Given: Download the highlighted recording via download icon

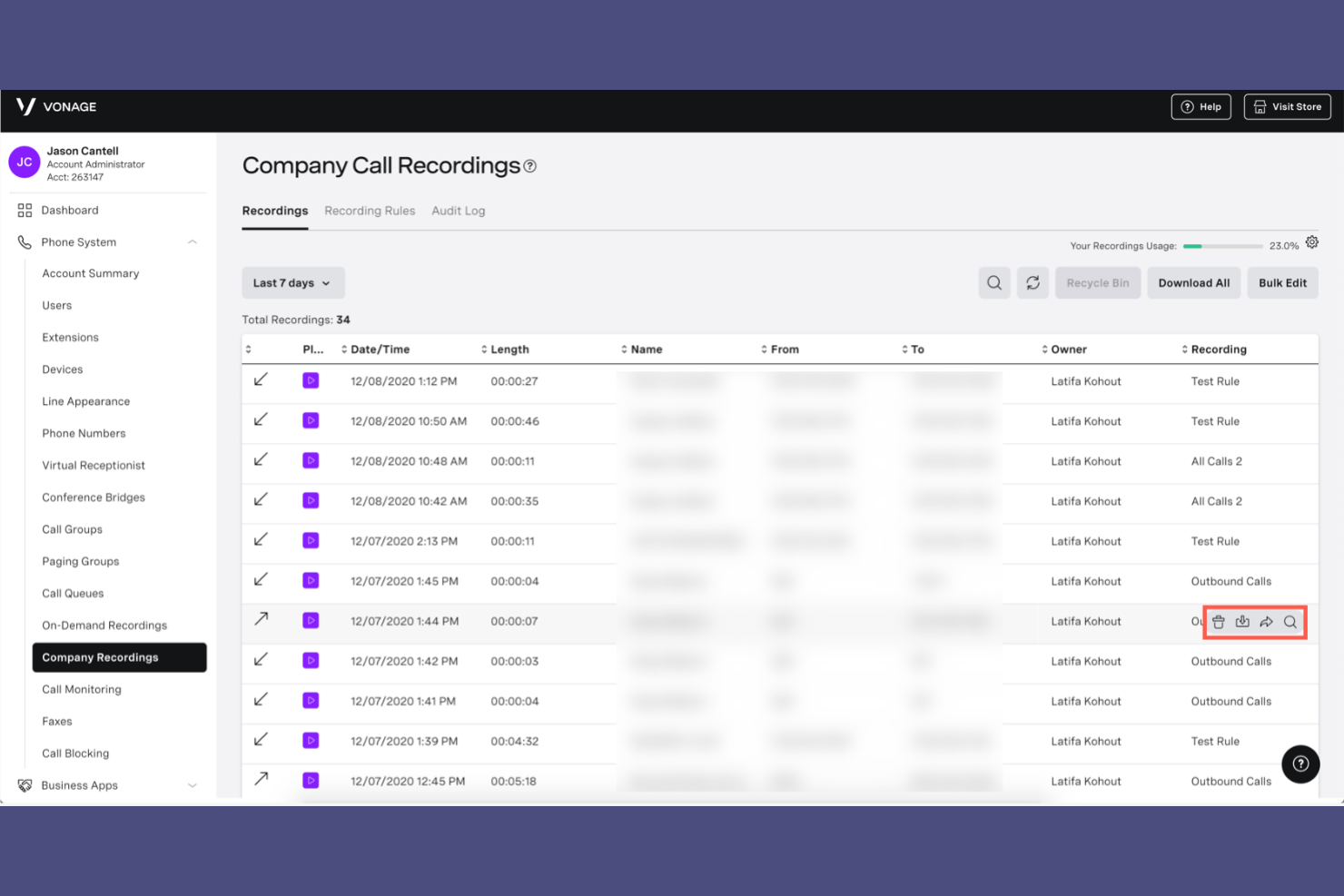Looking at the screenshot, I should click(1242, 622).
